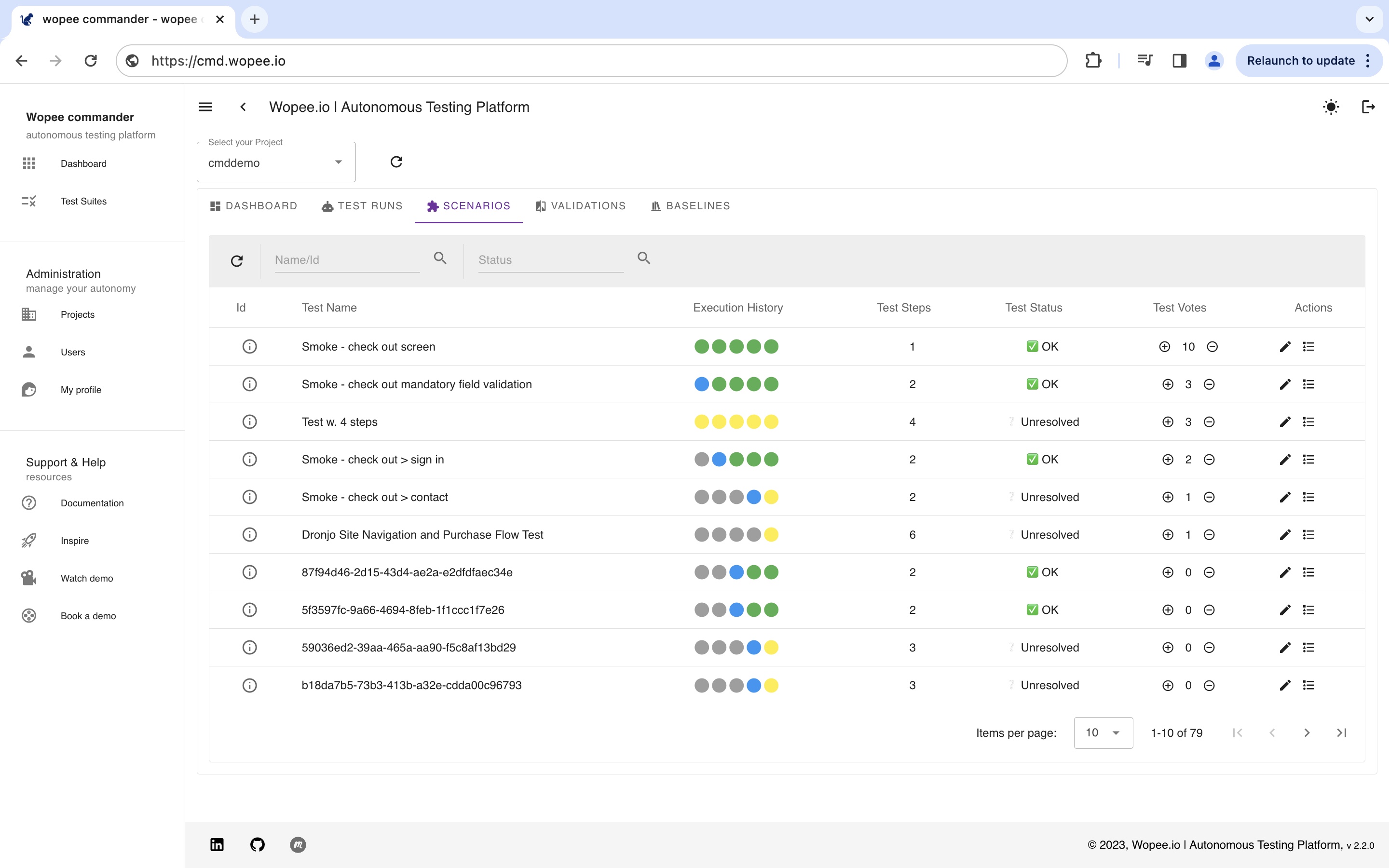
Task: Click first blue dot in mandatory field validation history
Action: click(x=701, y=384)
